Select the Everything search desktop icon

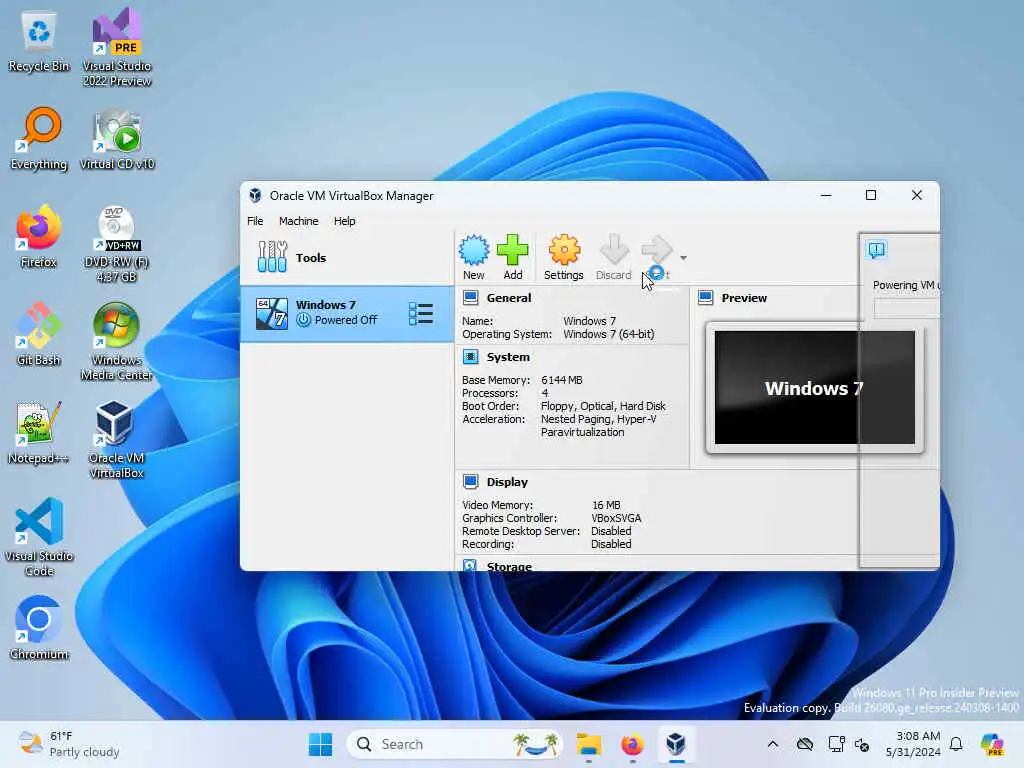coord(39,138)
